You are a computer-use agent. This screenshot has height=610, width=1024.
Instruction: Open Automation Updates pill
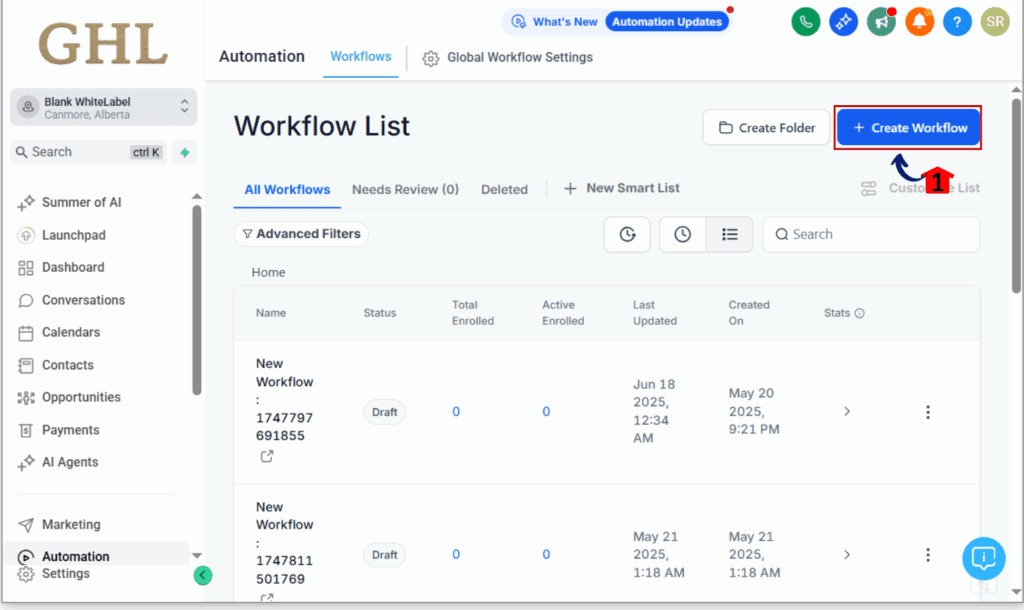click(x=667, y=22)
